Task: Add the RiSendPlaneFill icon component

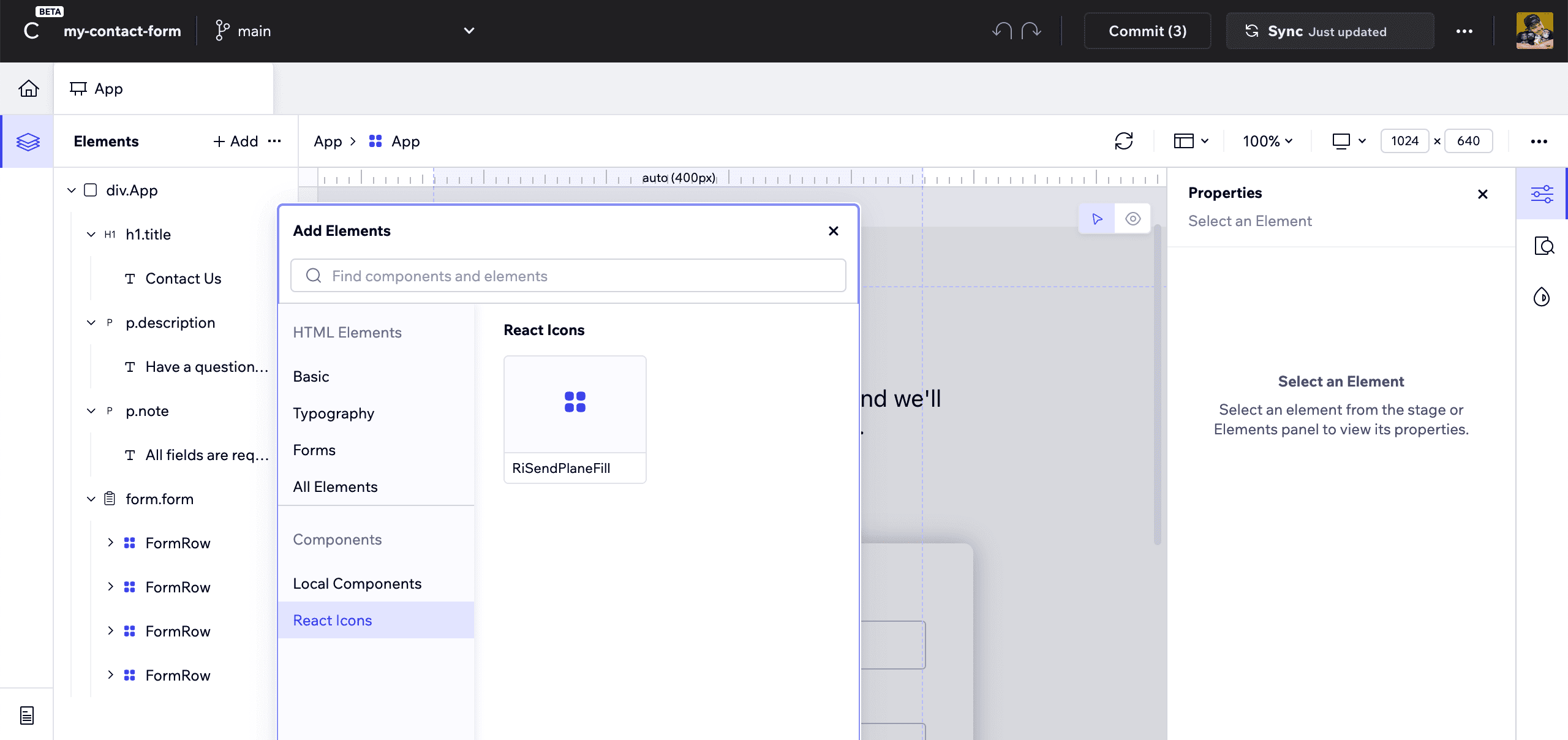Action: (x=575, y=420)
